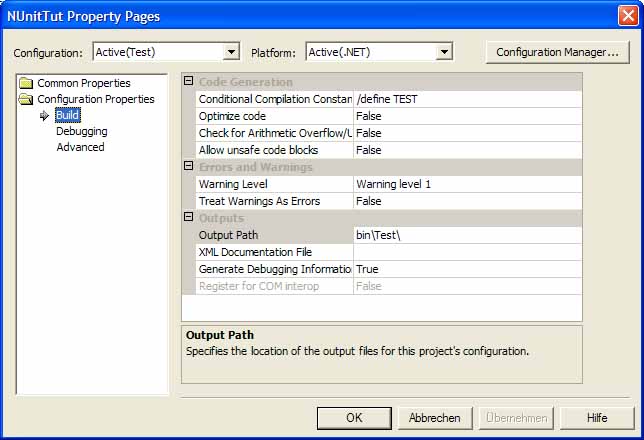Viewport: 644px width, 440px height.
Task: Collapse the Outputs section
Action: point(188,217)
